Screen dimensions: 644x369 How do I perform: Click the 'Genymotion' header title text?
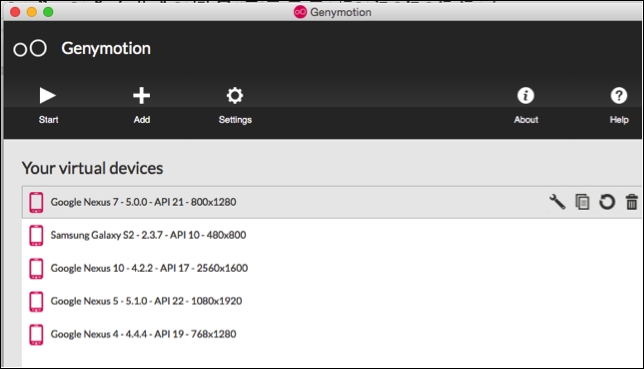pos(106,48)
